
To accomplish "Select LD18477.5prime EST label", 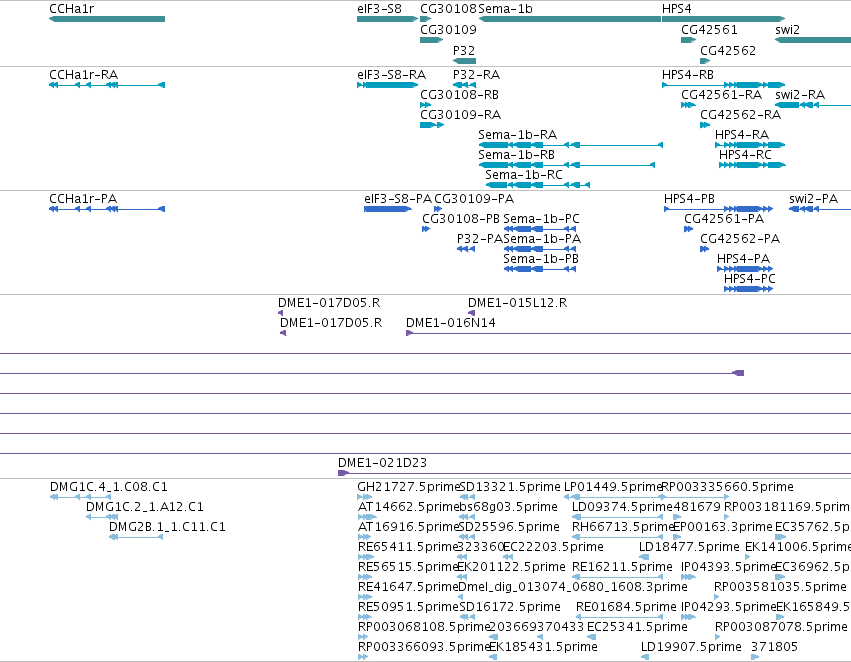I will coord(689,548).
